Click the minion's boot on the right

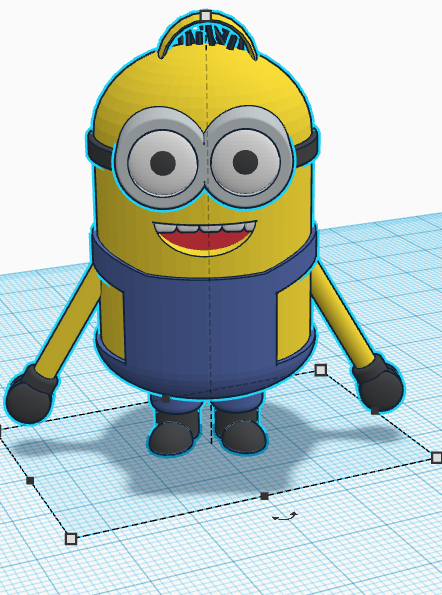[241, 432]
